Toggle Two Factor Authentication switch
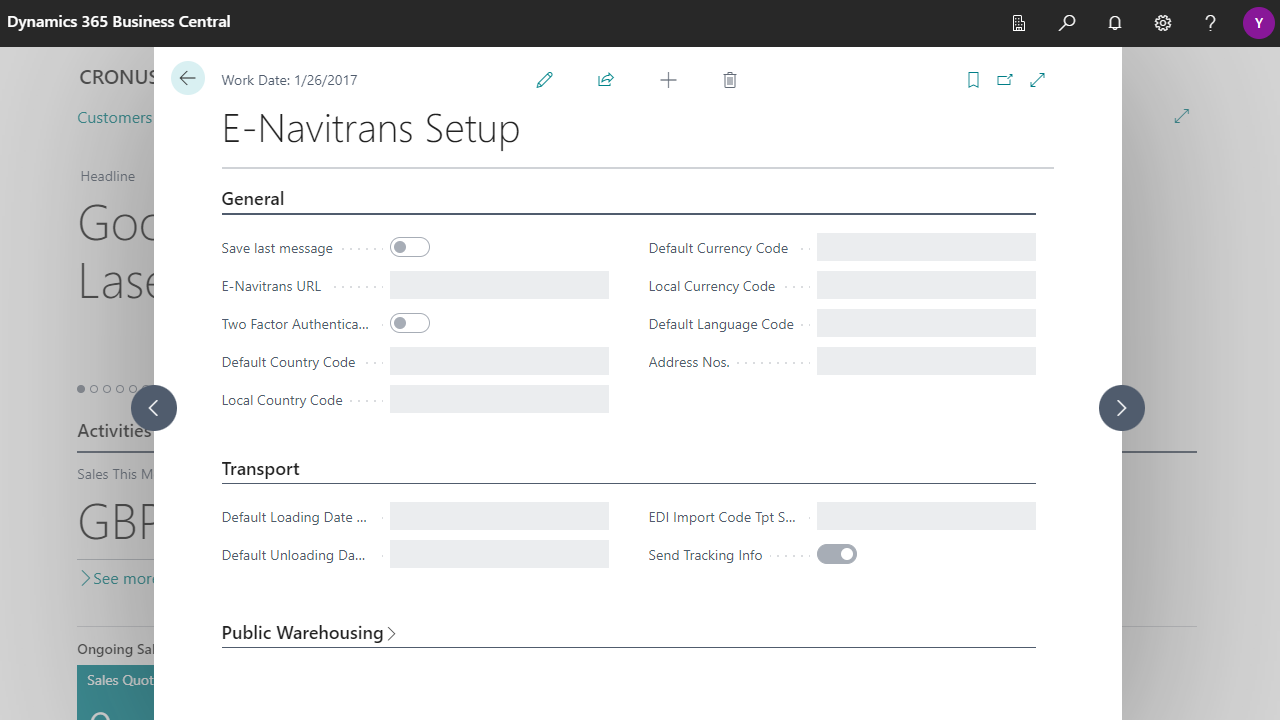Screen dimensions: 1280x720 tap(410, 323)
